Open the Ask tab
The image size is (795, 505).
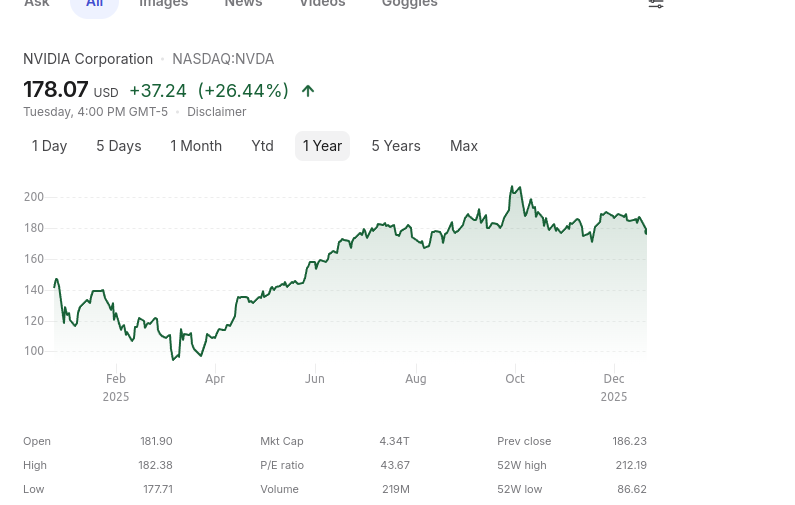(x=37, y=4)
